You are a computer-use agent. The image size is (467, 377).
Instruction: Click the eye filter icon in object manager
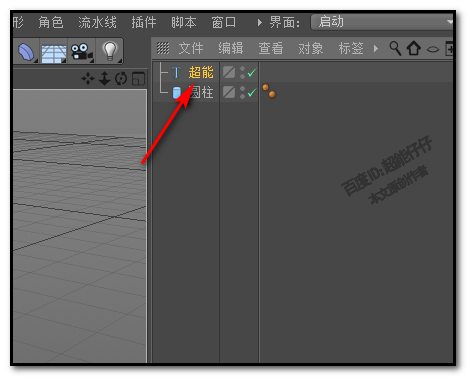click(x=433, y=49)
